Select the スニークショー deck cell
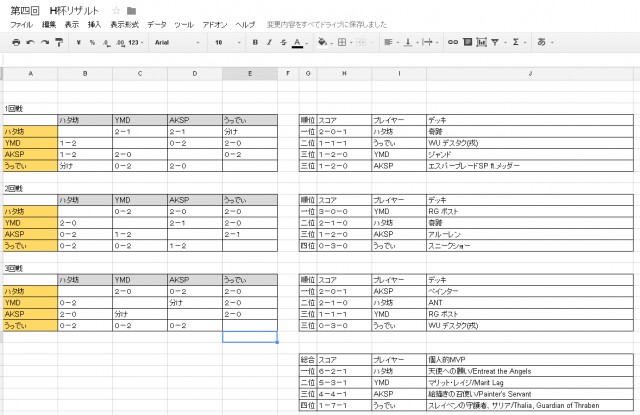 coord(530,246)
